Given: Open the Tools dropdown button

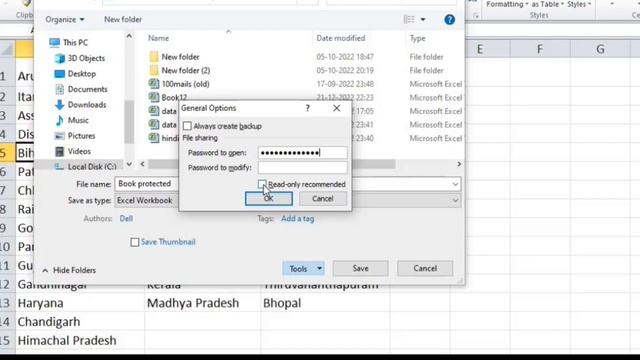Looking at the screenshot, I should [x=303, y=269].
